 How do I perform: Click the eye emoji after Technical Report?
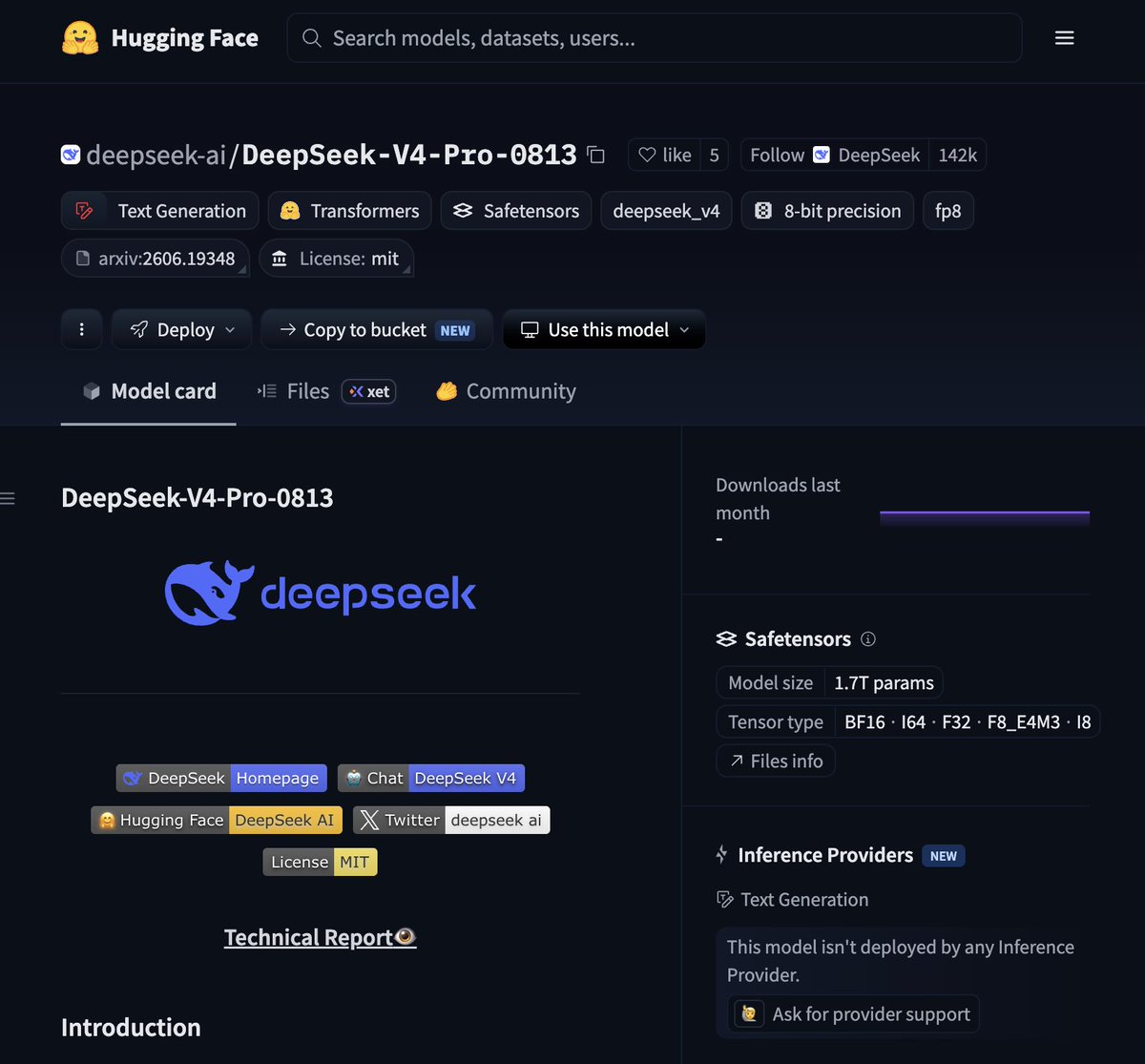pyautogui.click(x=406, y=937)
